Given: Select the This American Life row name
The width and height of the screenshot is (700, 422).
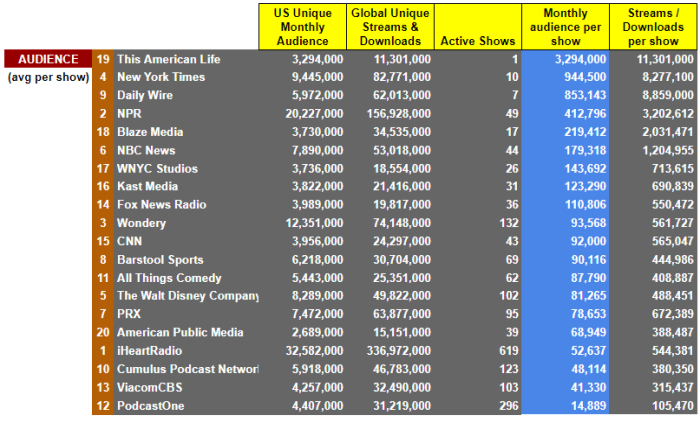Looking at the screenshot, I should [x=169, y=59].
